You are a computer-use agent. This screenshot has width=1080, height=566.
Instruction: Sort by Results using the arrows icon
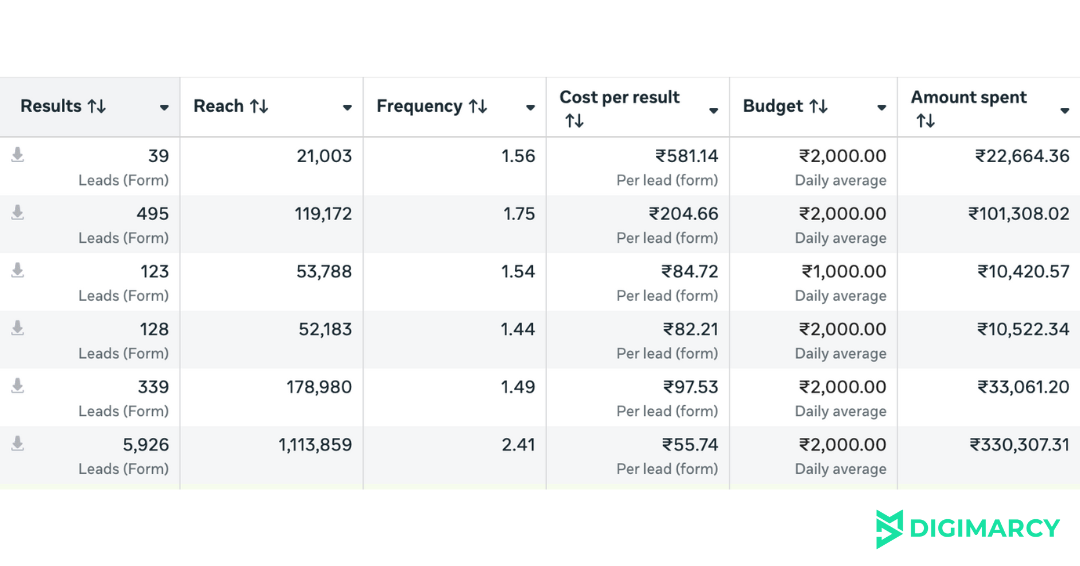tap(97, 107)
